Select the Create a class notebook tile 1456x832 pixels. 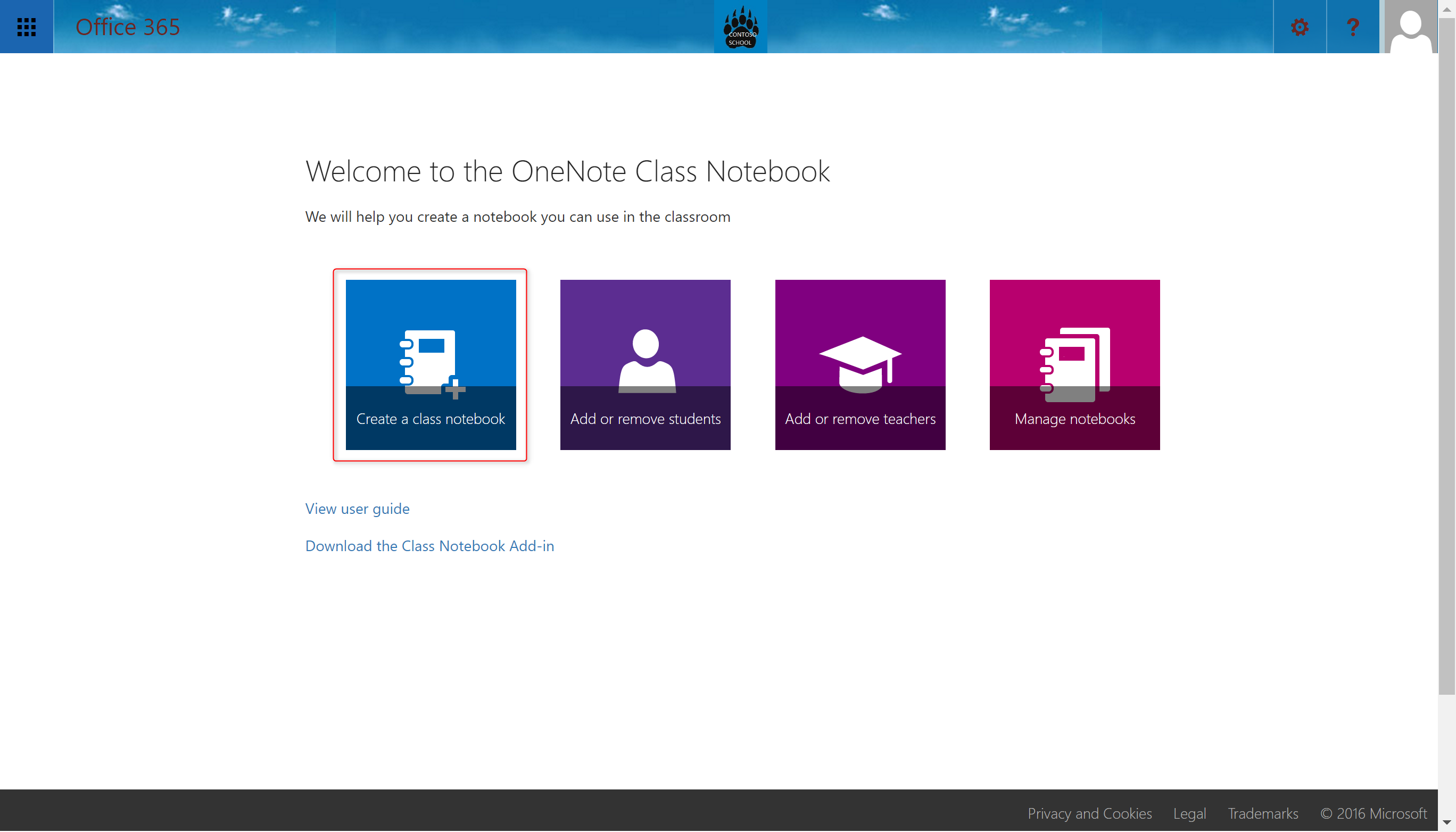(431, 364)
